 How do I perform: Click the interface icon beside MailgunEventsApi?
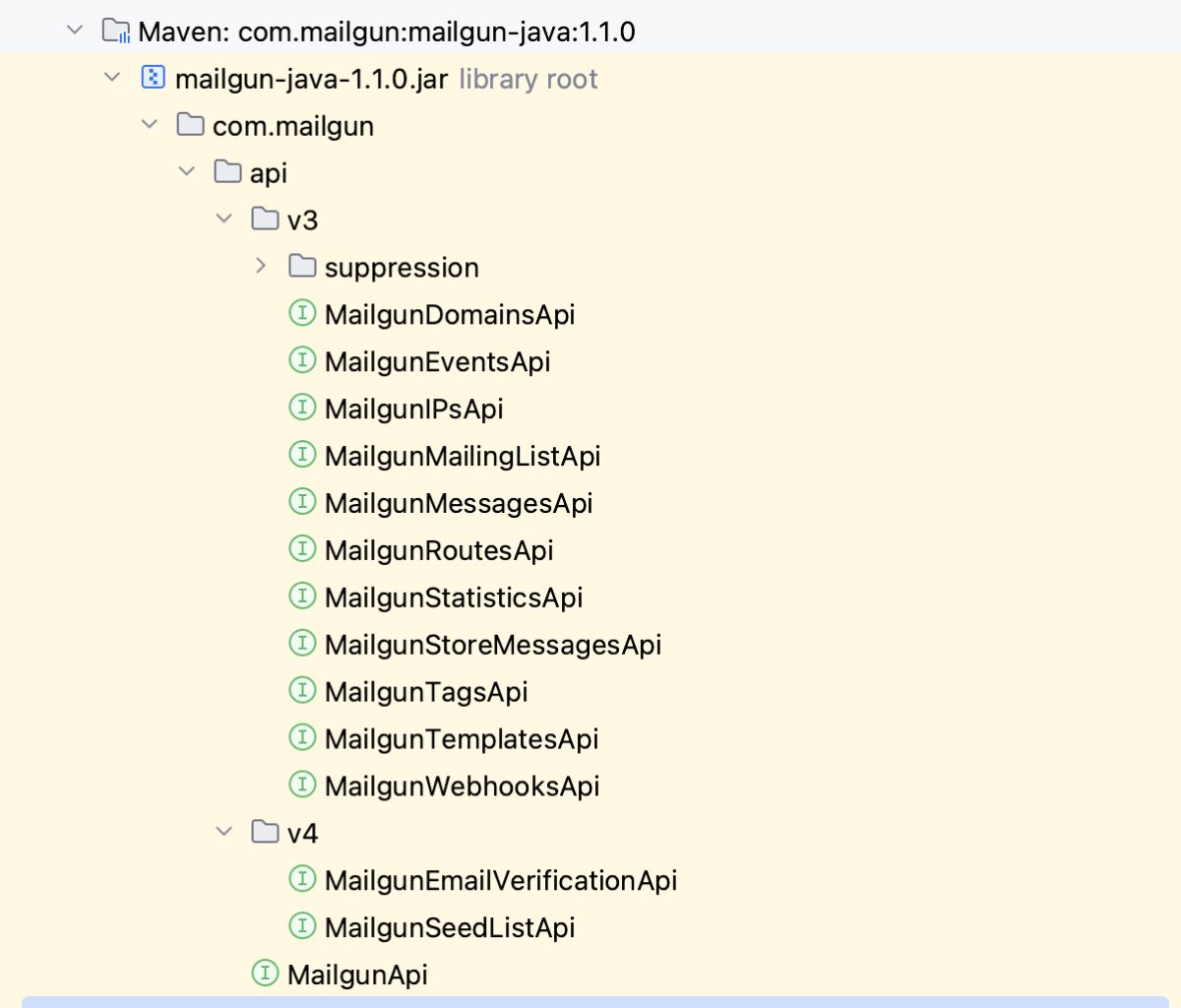302,360
